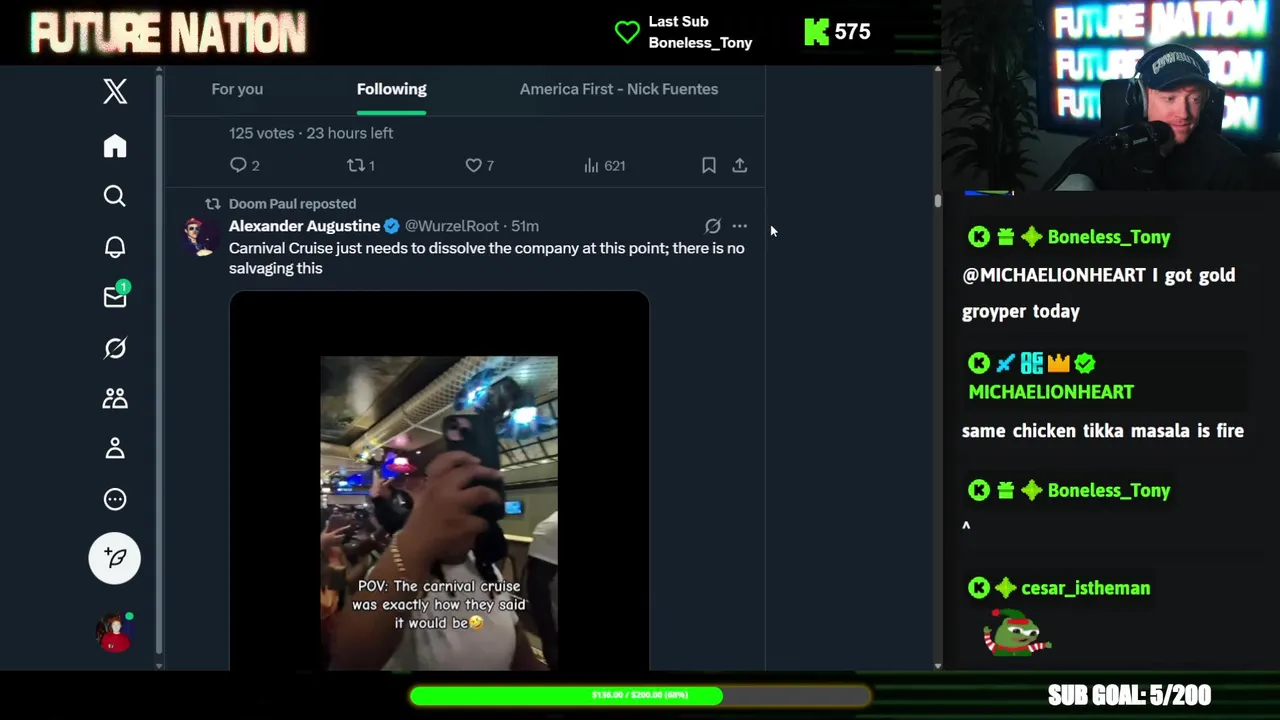
Task: Open the Notifications bell
Action: point(115,247)
